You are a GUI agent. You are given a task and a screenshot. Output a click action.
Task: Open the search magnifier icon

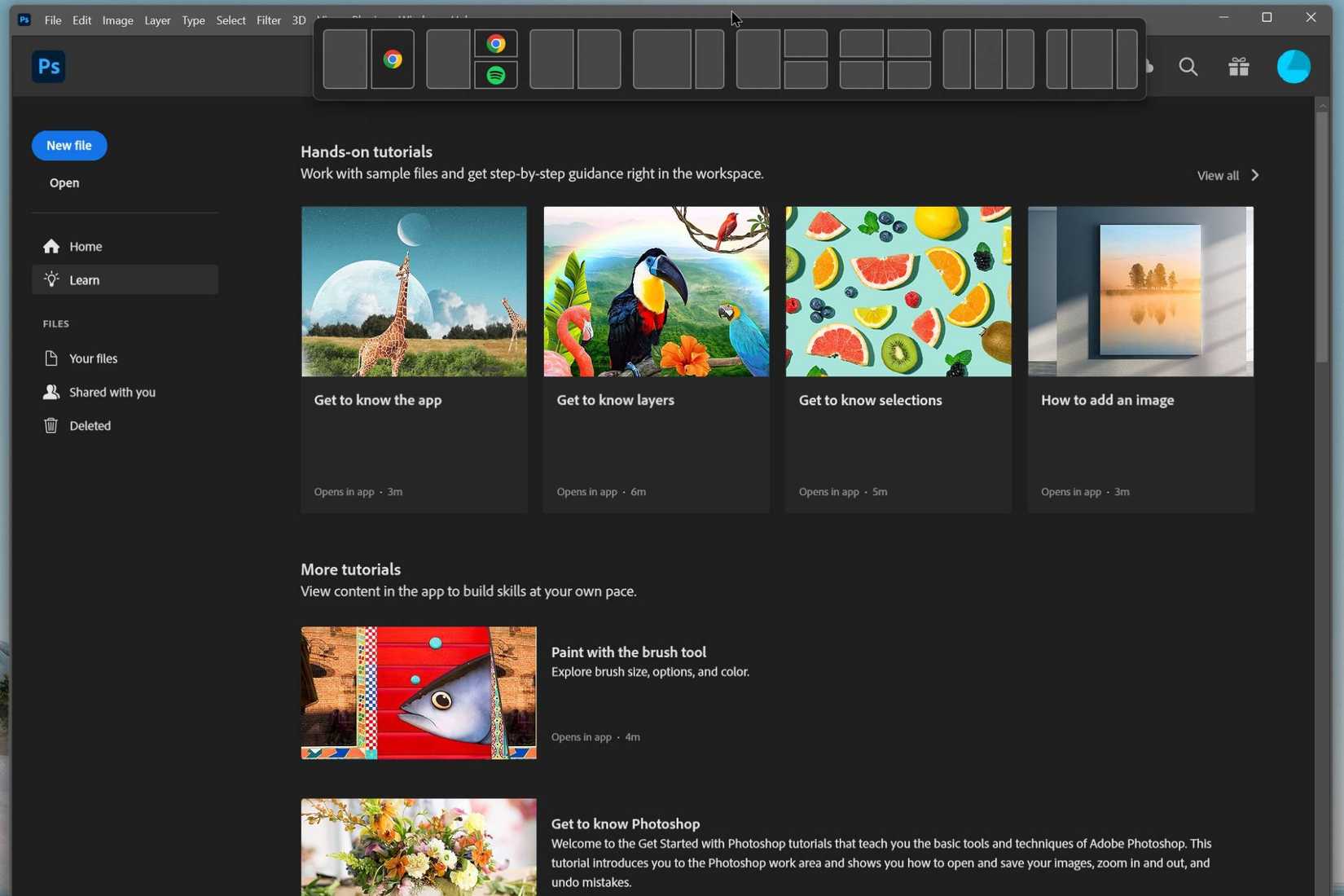pyautogui.click(x=1188, y=67)
